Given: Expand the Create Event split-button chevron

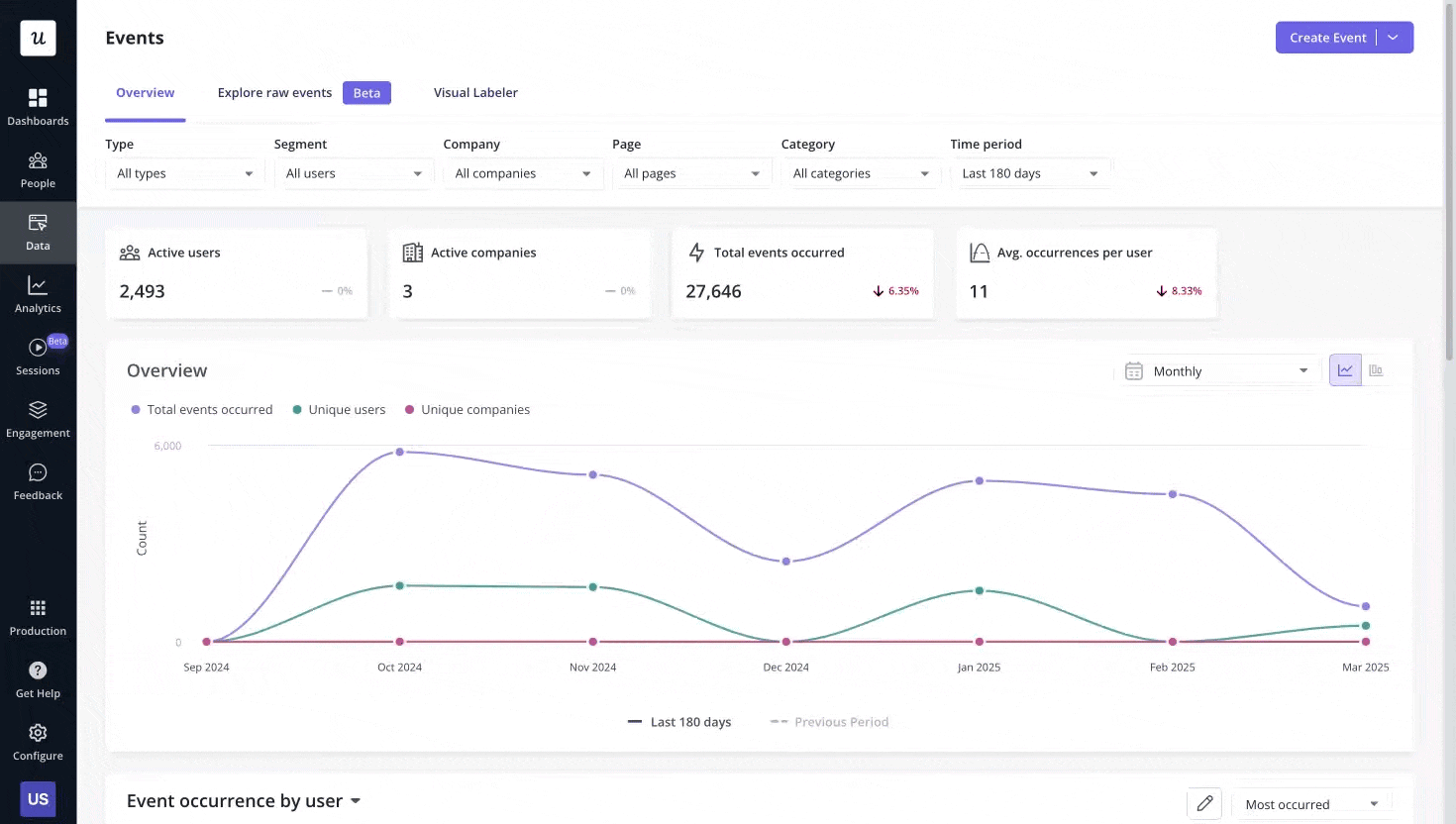Looking at the screenshot, I should click(x=1394, y=37).
